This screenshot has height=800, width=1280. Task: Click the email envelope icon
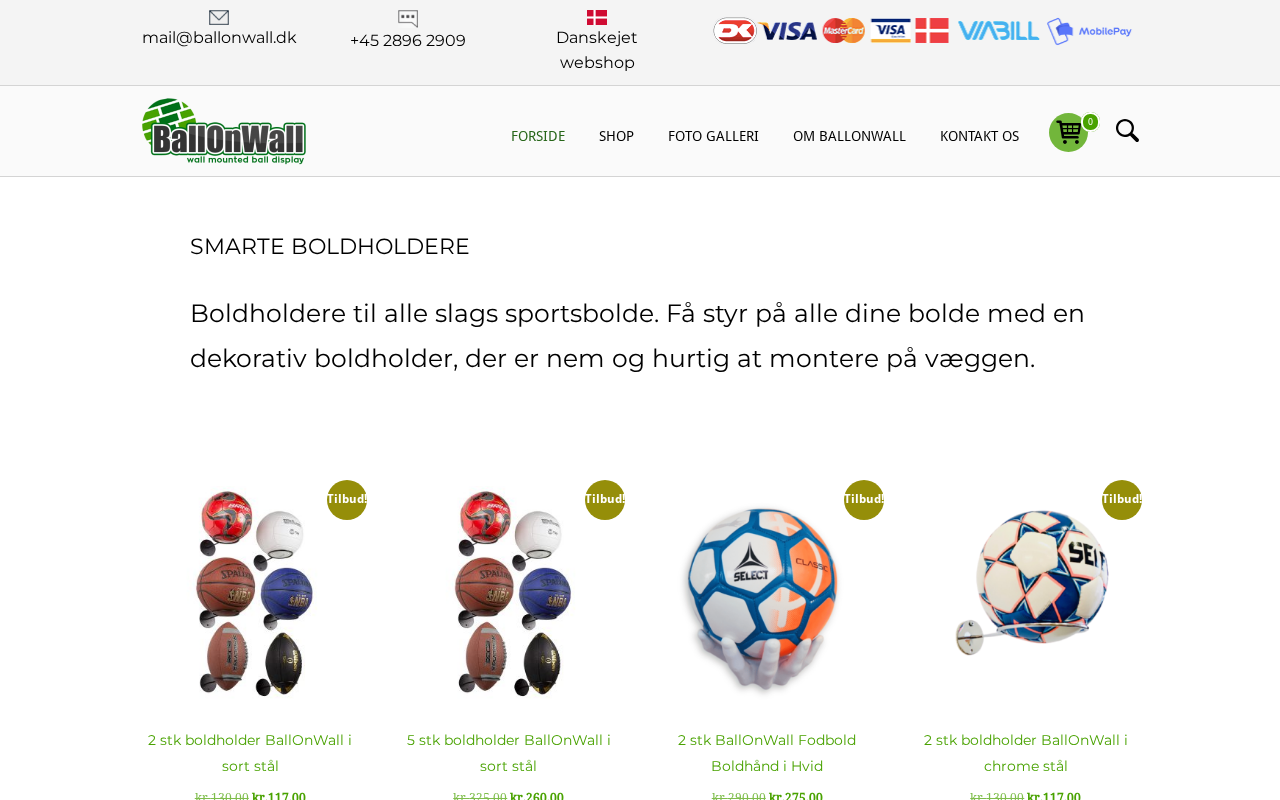[x=219, y=17]
